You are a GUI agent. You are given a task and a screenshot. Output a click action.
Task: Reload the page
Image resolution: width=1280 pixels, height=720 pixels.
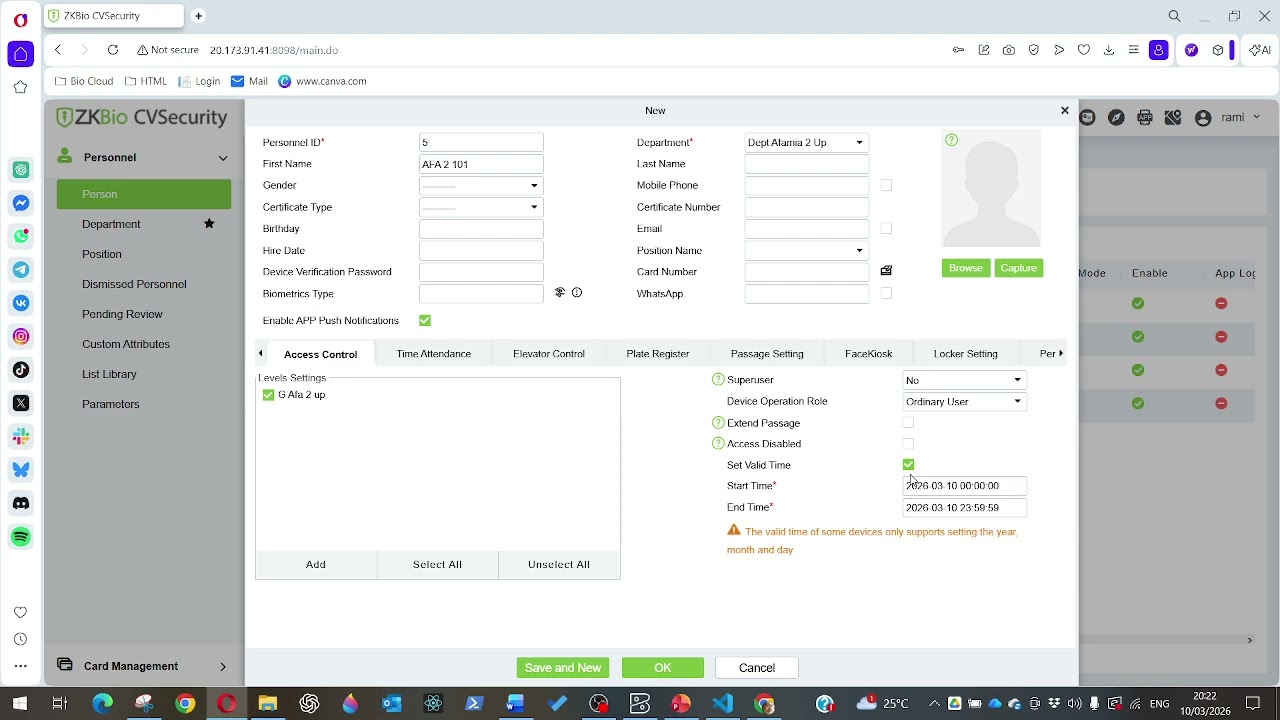tap(113, 50)
